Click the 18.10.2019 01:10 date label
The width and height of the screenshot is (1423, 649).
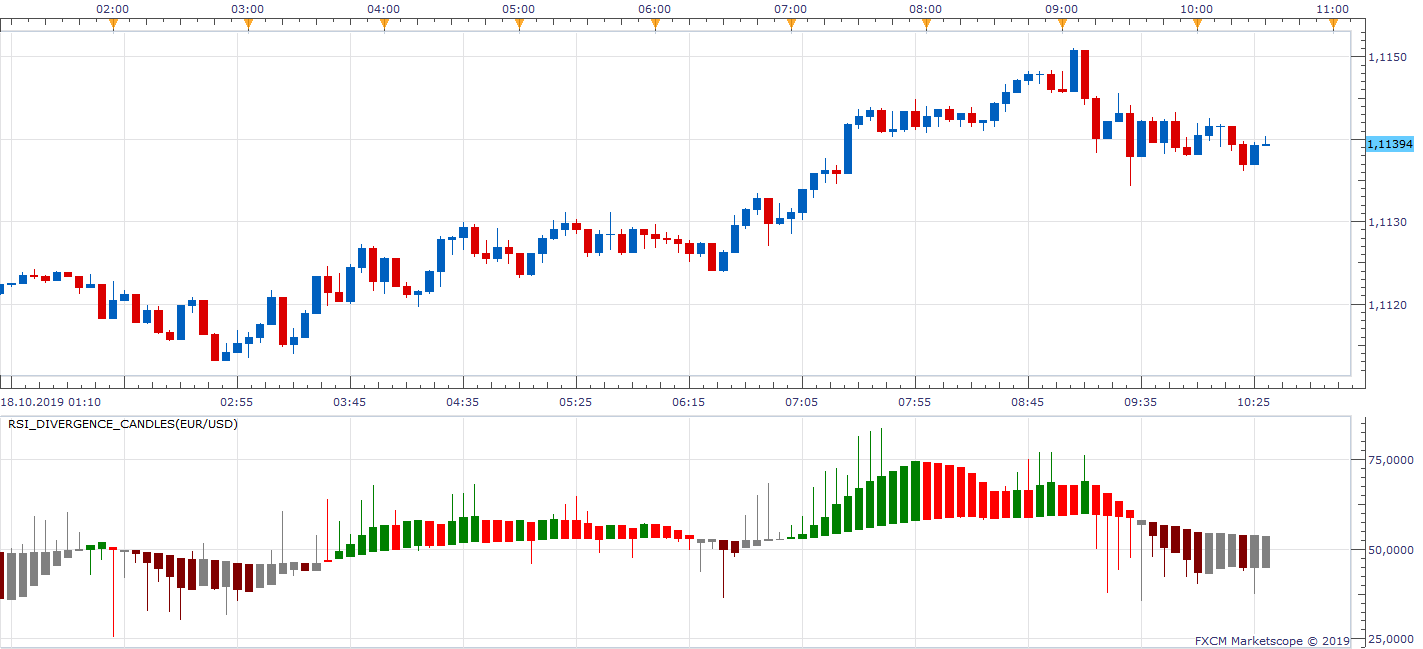click(x=50, y=401)
